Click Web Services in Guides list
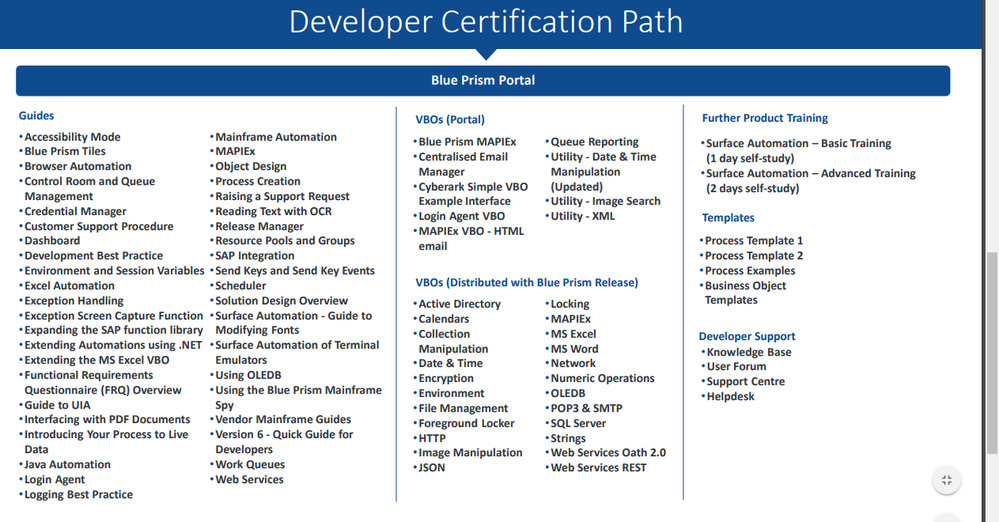Viewport: 999px width, 522px height. [x=249, y=479]
